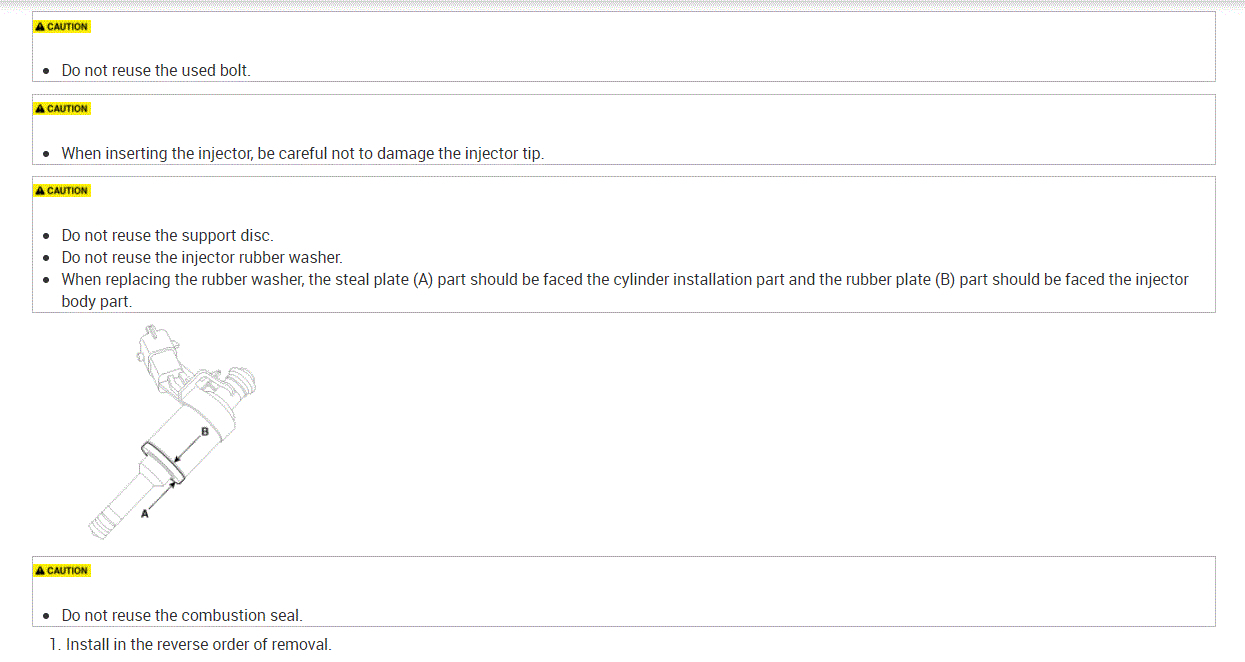
Task: Click the wrapped text "body part."
Action: (96, 301)
